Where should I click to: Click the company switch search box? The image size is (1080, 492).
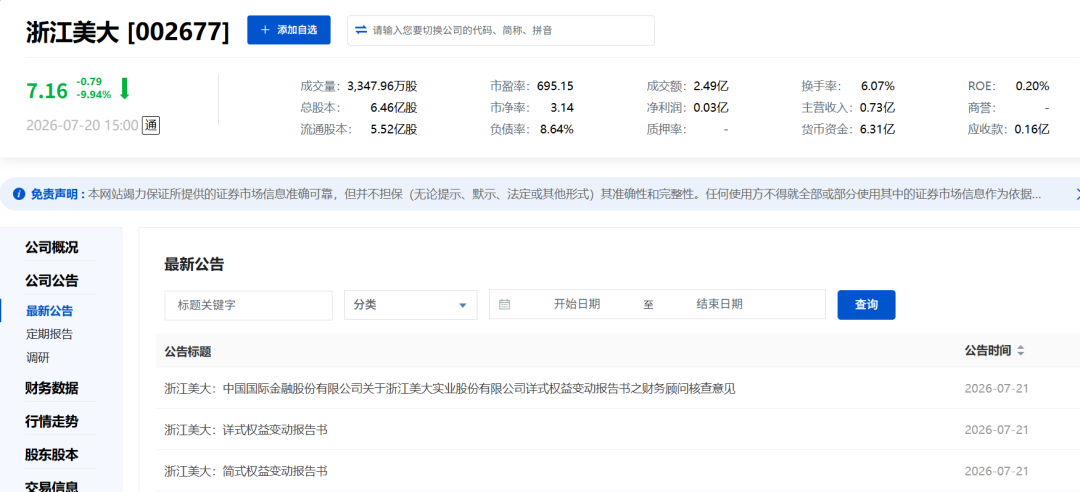(501, 30)
